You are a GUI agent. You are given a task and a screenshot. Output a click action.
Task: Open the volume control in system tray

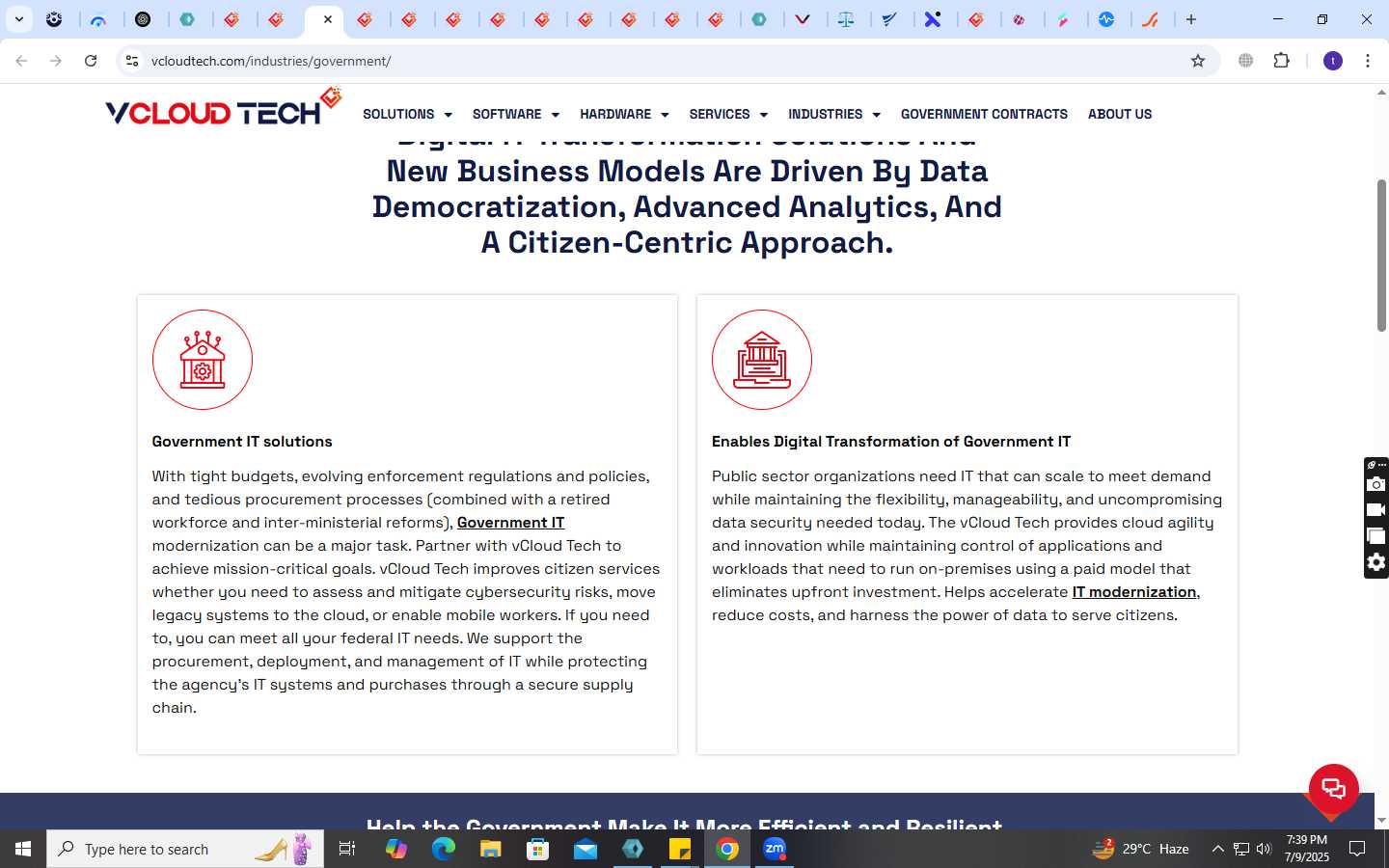pos(1264,849)
